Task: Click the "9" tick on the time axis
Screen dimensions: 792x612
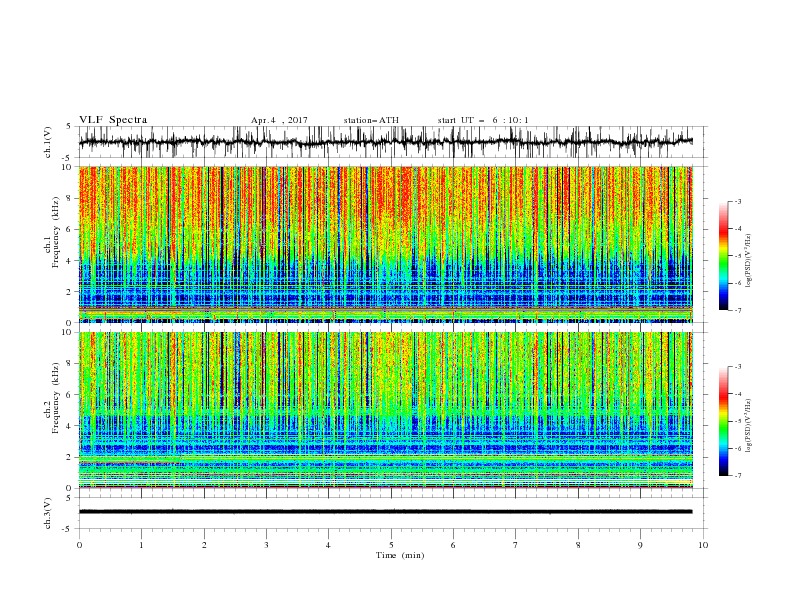Action: tap(640, 545)
